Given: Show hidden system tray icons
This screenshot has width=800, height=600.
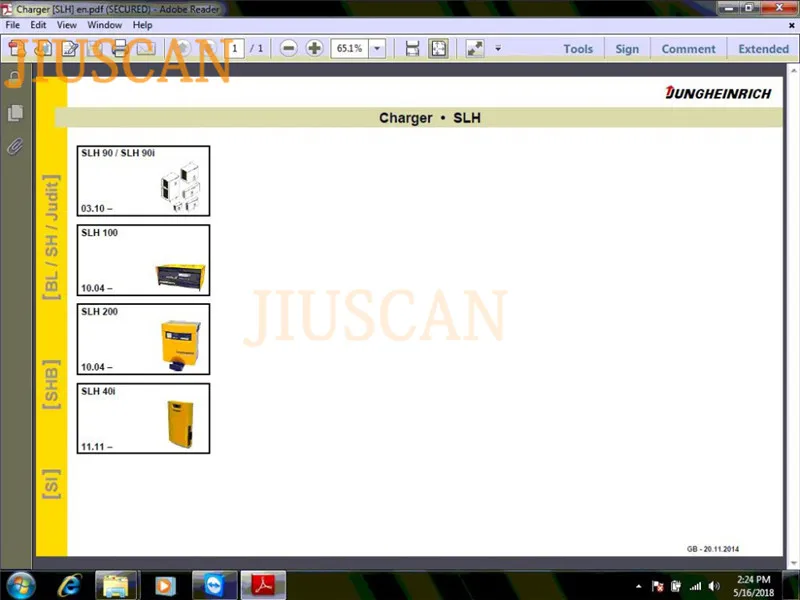Looking at the screenshot, I should tap(638, 585).
